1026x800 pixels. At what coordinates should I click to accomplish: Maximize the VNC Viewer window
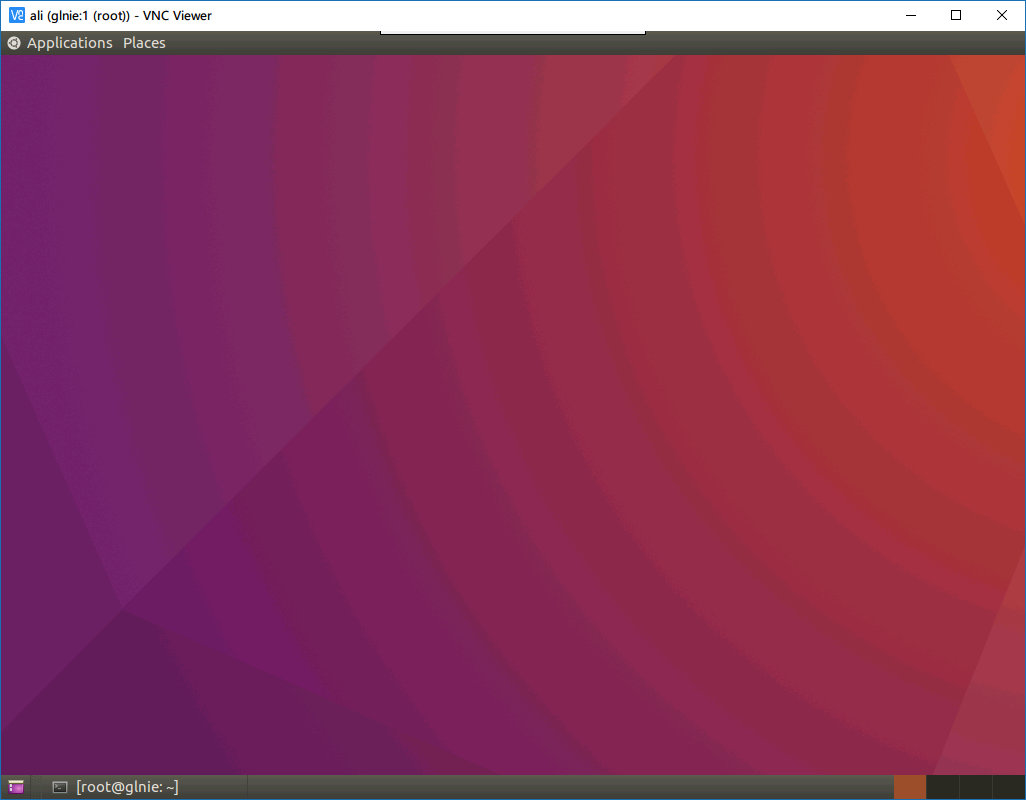coord(956,15)
